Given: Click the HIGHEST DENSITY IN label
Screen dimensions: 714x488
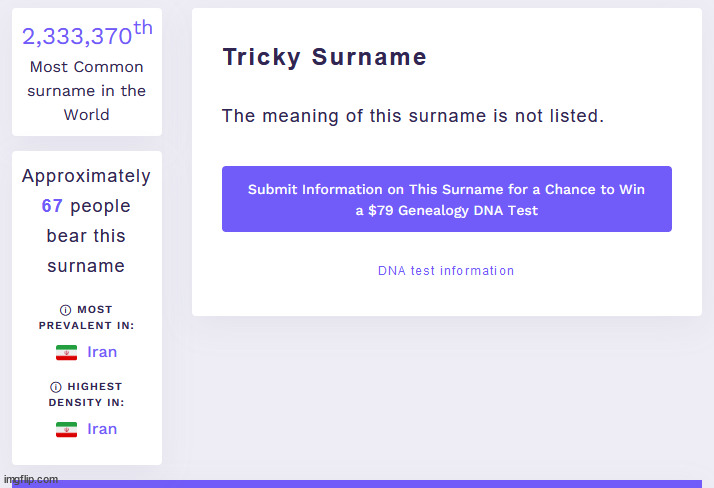Looking at the screenshot, I should click(x=87, y=395).
